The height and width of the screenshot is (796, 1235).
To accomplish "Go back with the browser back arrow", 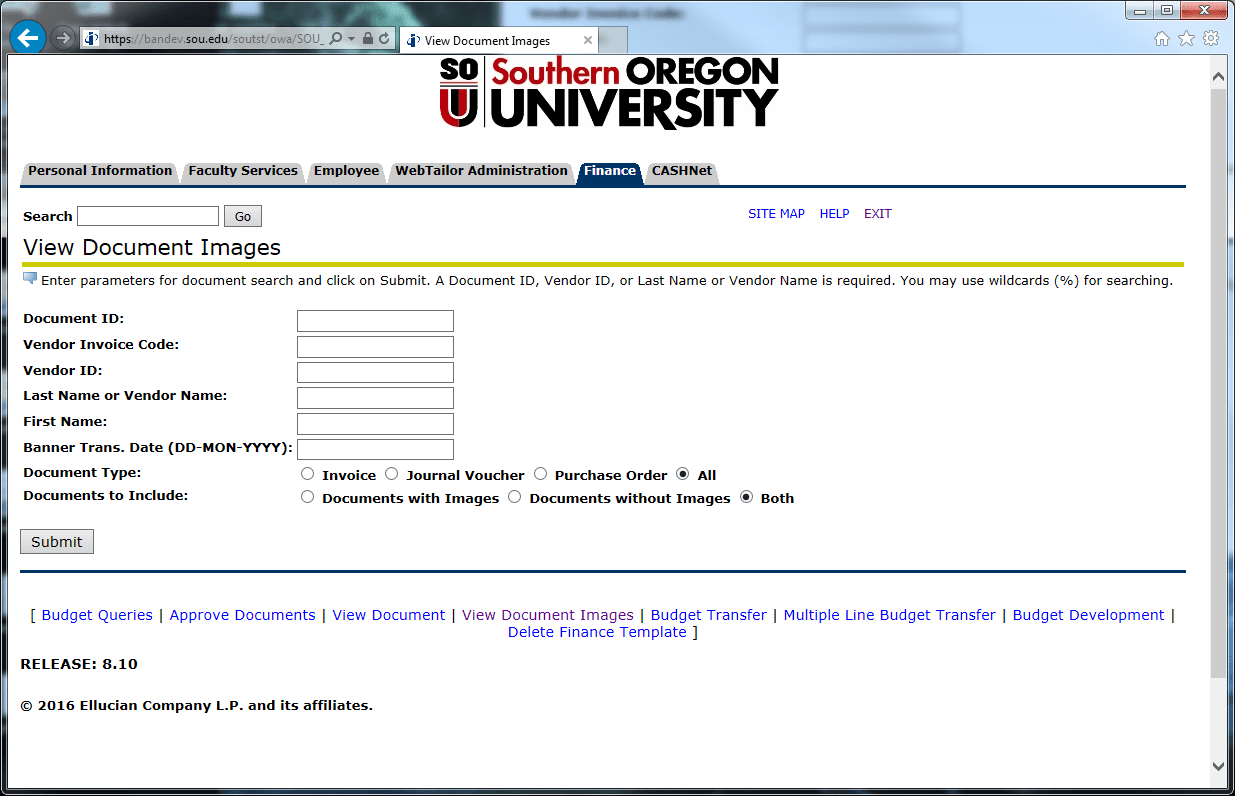I will [28, 38].
